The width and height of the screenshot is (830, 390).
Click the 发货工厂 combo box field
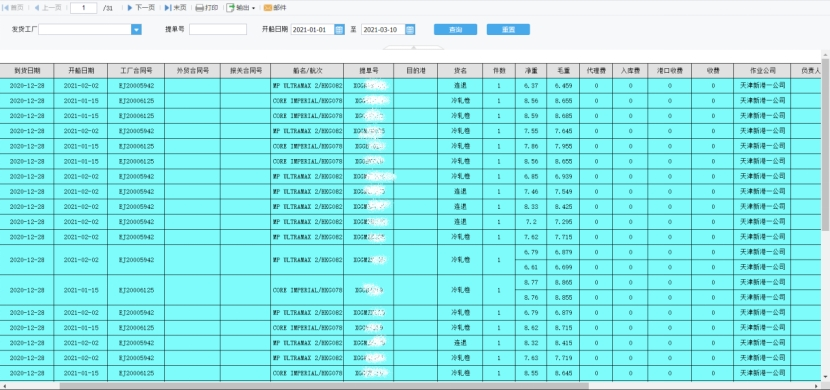tap(85, 30)
